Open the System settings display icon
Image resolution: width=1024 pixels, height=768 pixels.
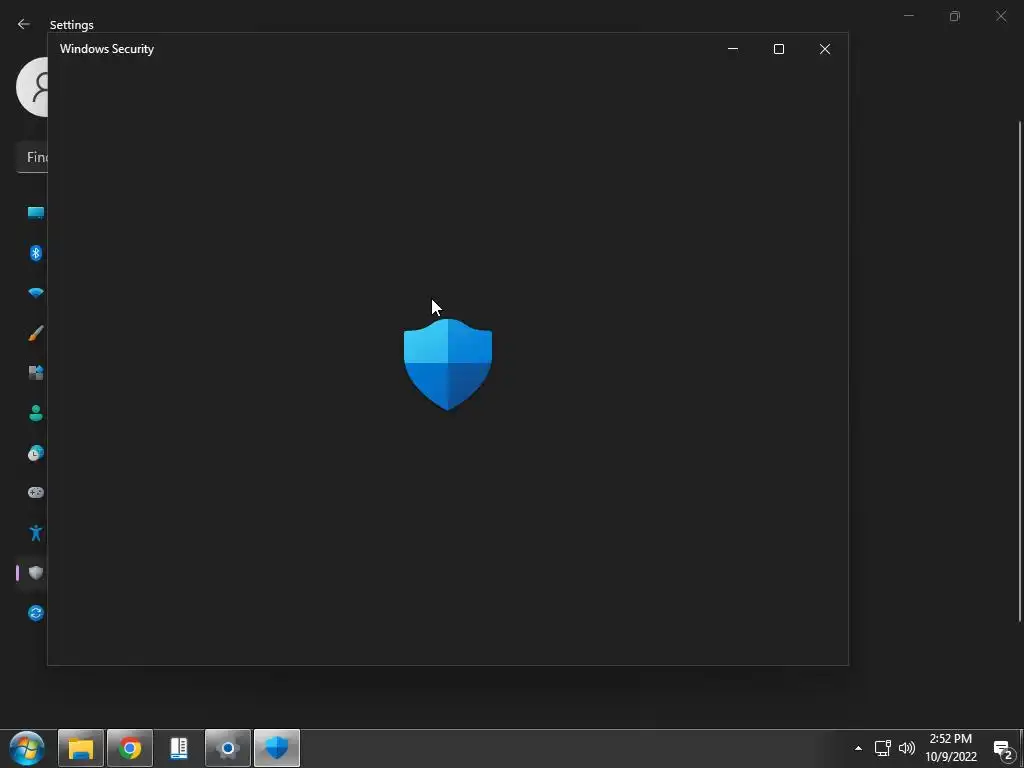tap(36, 213)
